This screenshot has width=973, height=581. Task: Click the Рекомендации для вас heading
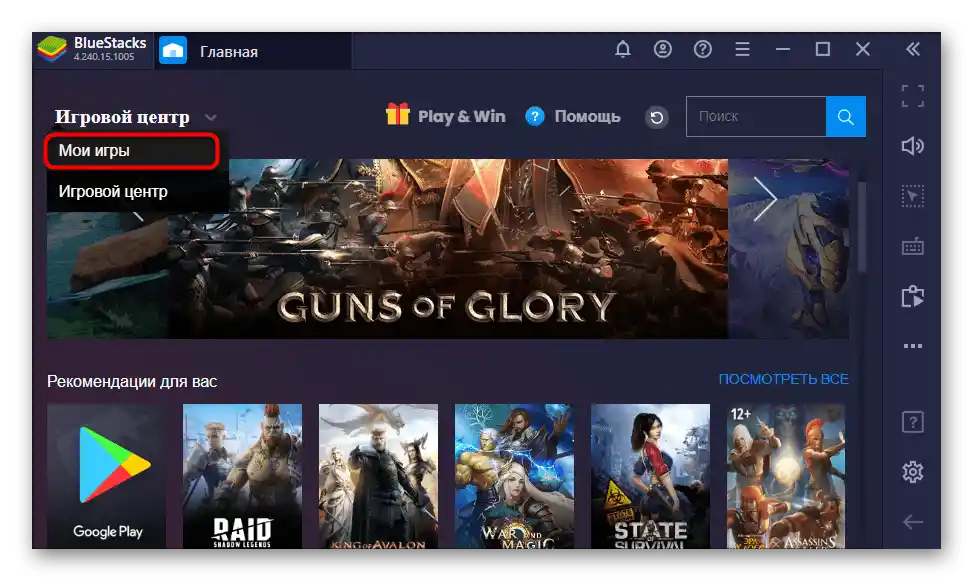coord(132,381)
